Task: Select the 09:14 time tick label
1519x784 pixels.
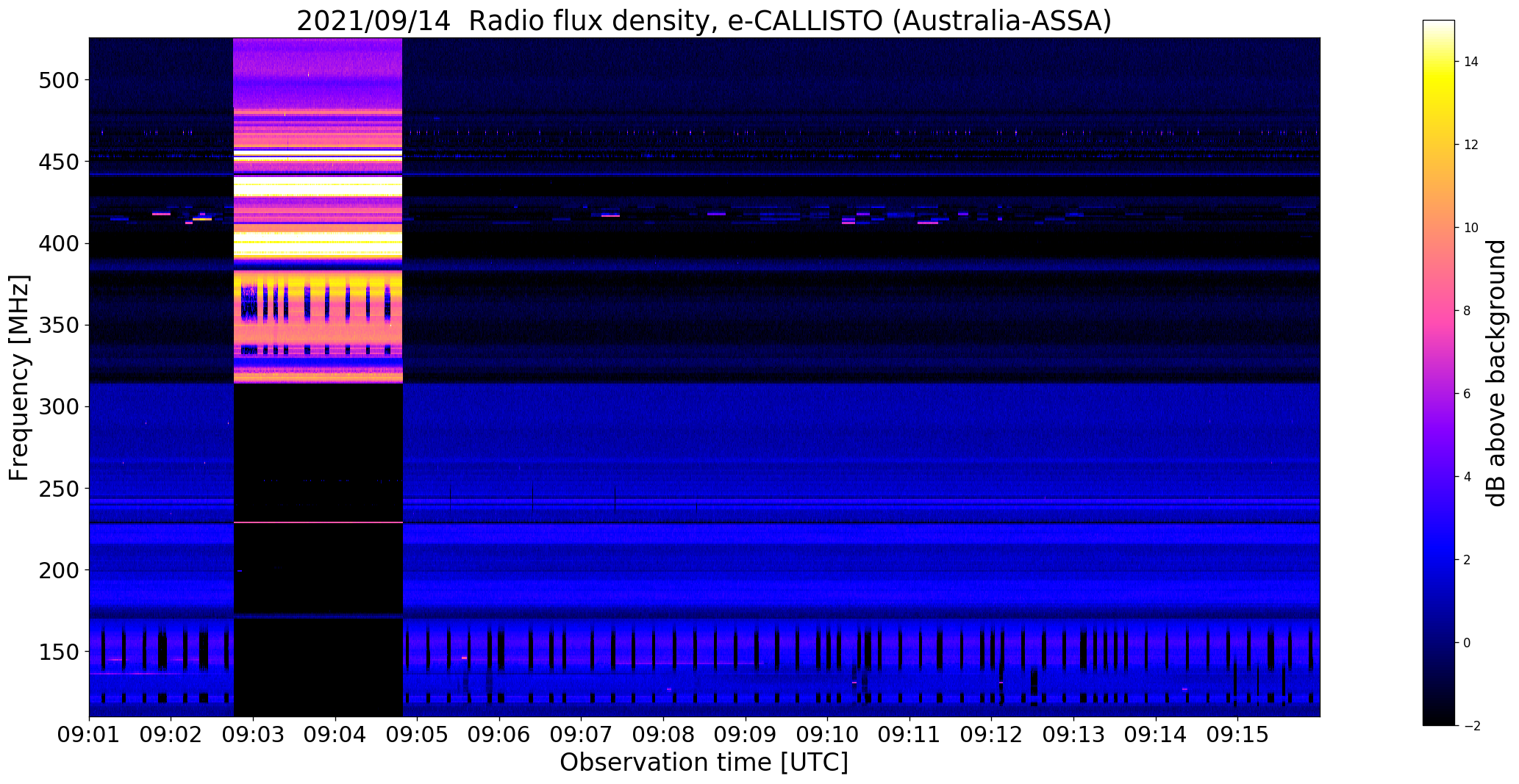Action: (x=1156, y=736)
